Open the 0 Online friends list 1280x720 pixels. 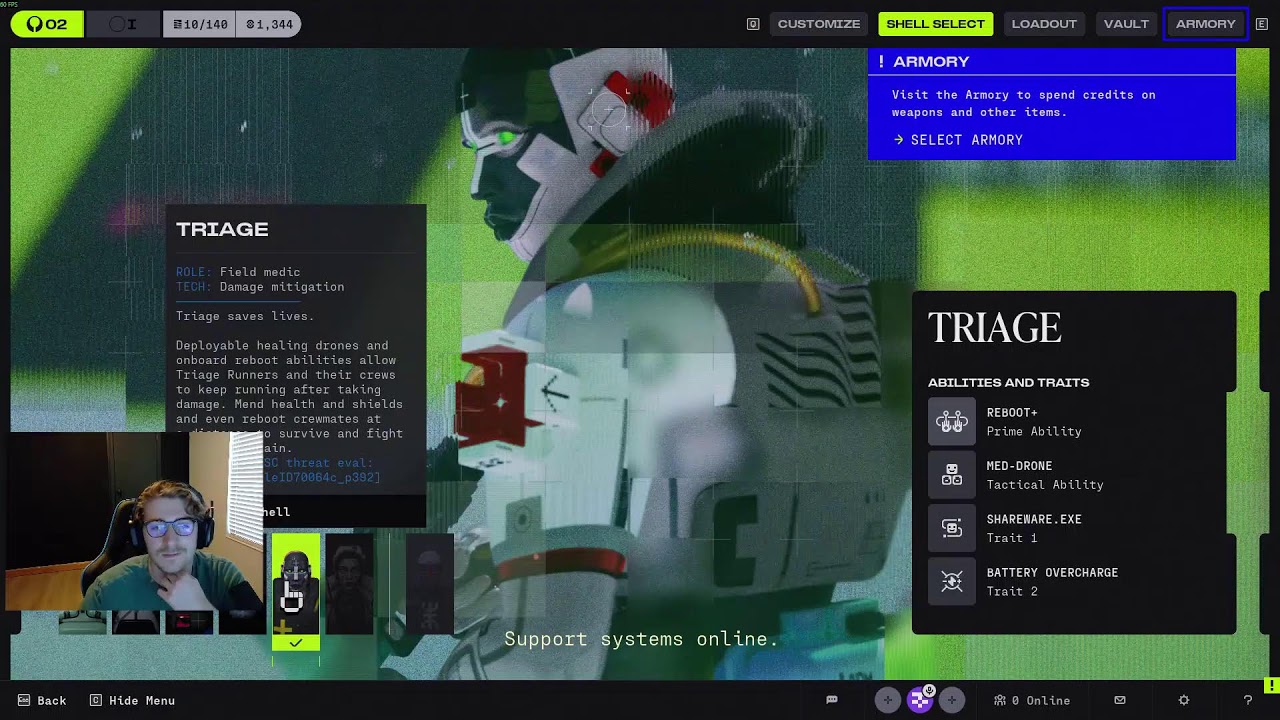(x=1031, y=700)
